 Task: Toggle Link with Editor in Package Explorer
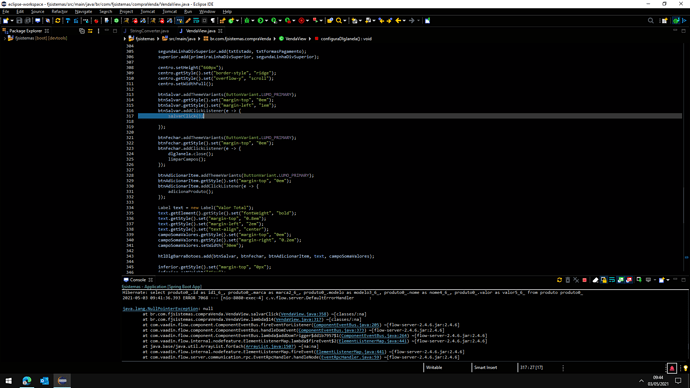click(90, 31)
